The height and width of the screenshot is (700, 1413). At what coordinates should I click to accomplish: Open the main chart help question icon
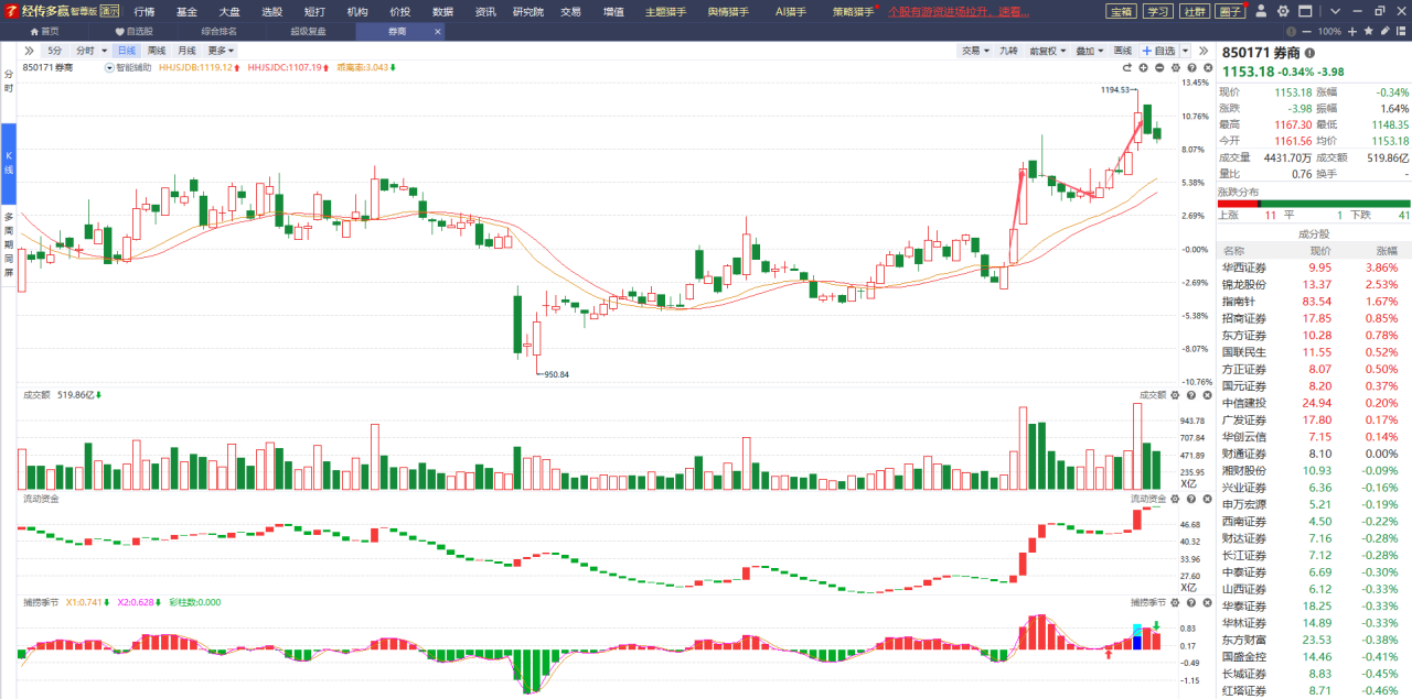click(1191, 68)
